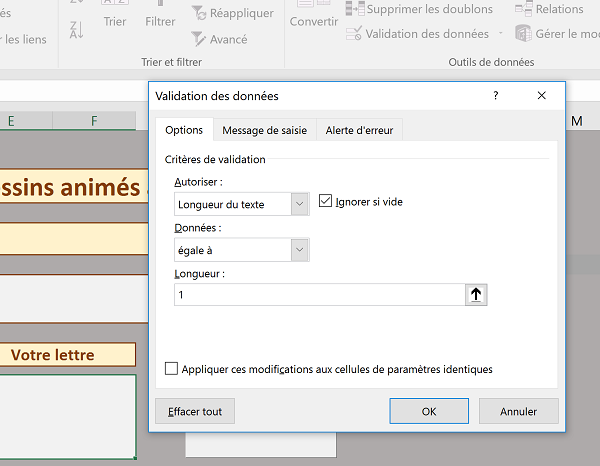The width and height of the screenshot is (600, 466).
Task: Click the Gérer le modèle icon
Action: click(523, 34)
